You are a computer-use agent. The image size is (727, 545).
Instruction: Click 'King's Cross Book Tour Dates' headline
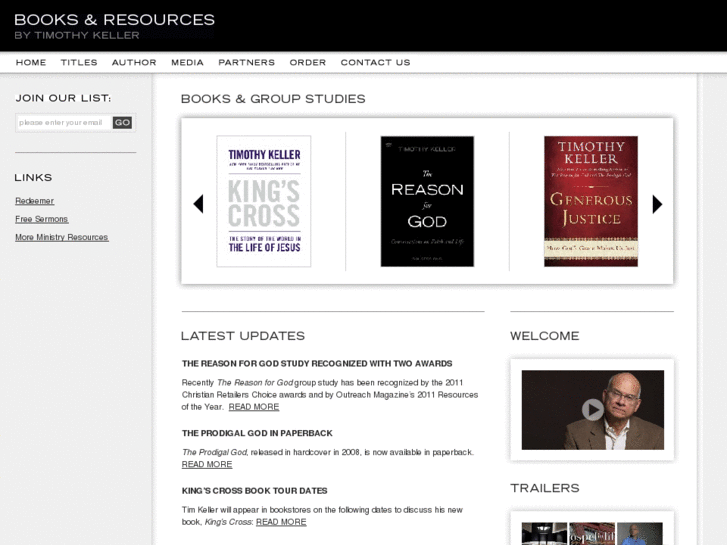point(255,491)
